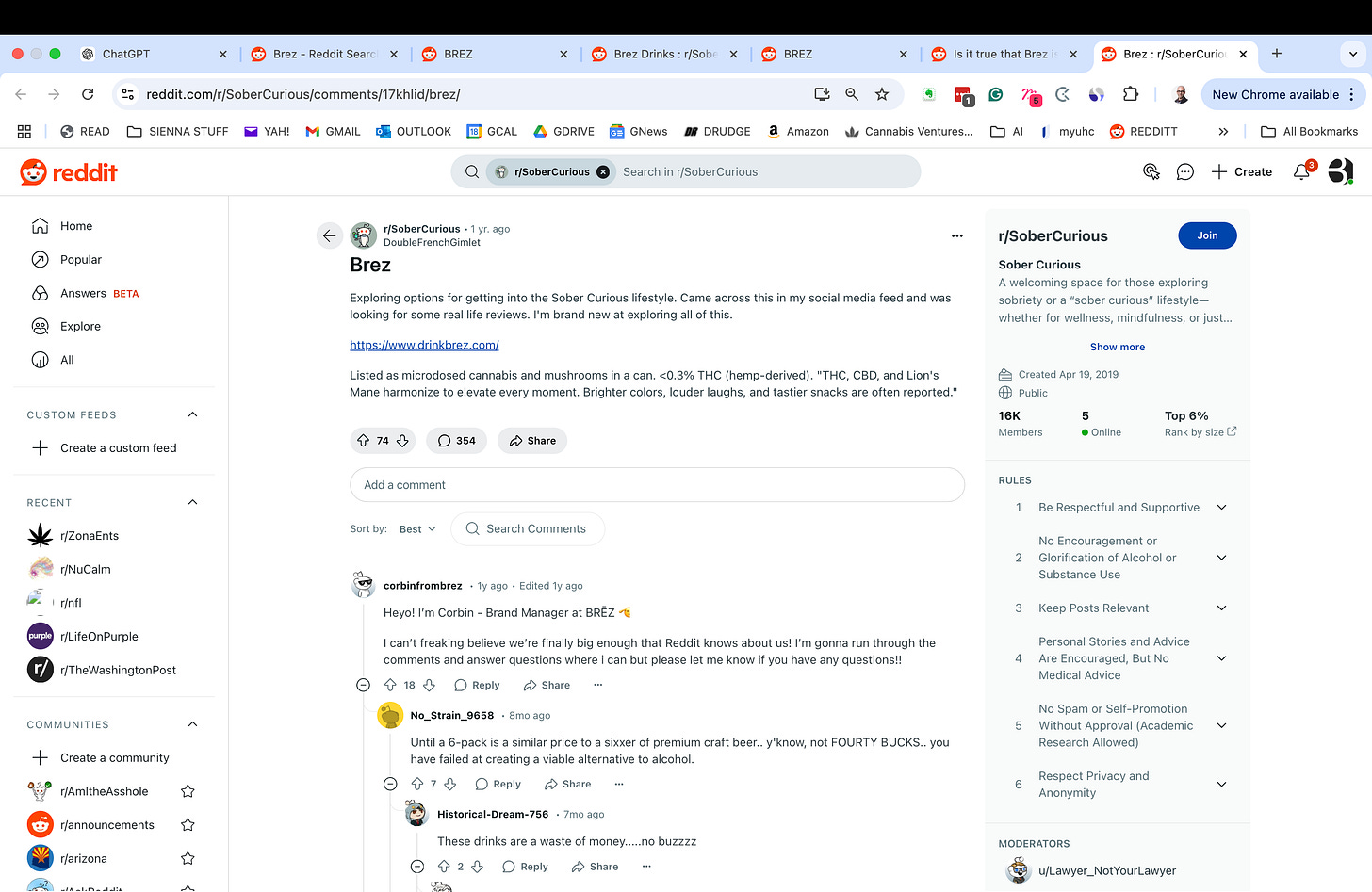Click Create post button in header

click(x=1242, y=171)
